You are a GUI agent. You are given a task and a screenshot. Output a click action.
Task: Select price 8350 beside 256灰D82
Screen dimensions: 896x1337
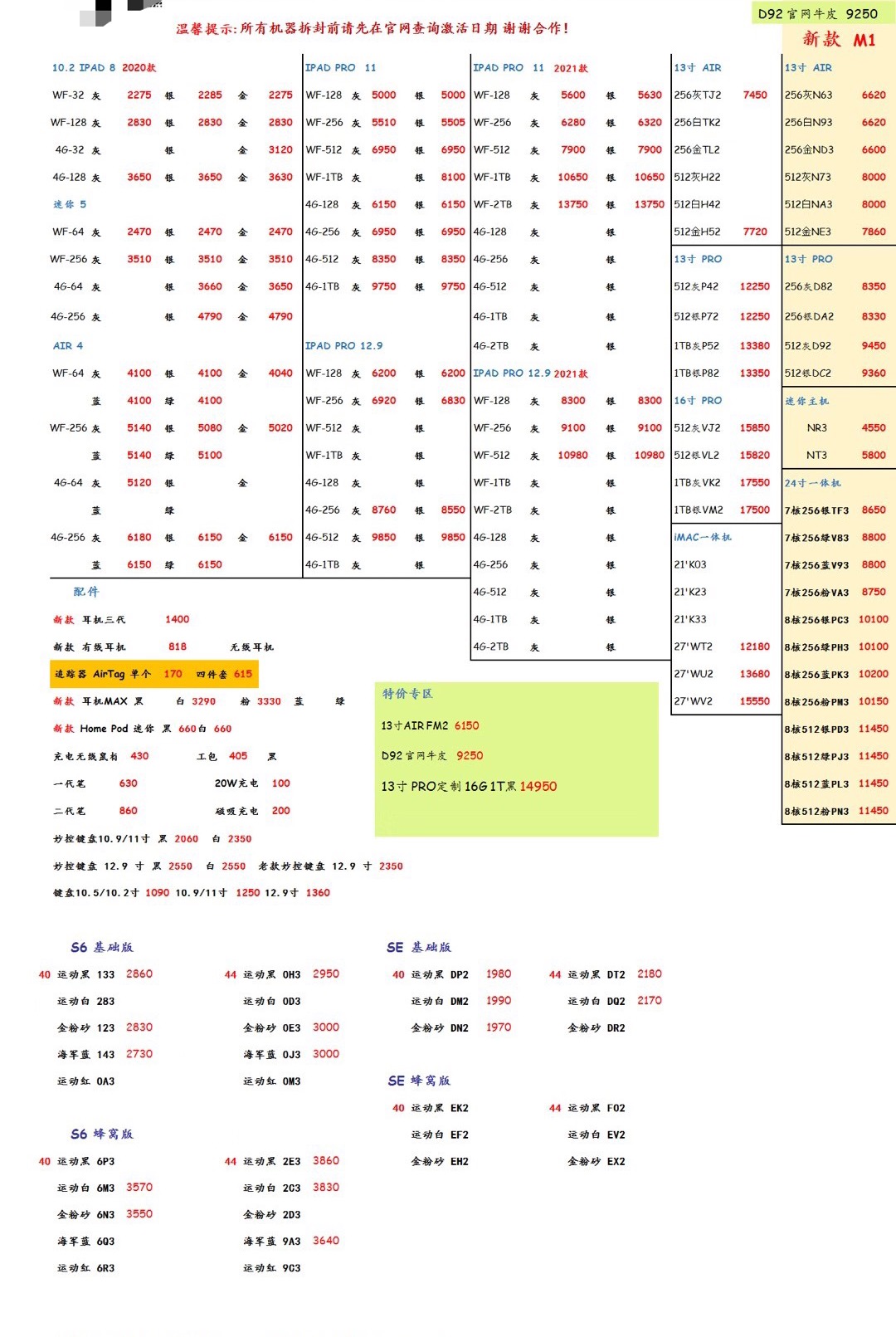click(874, 286)
